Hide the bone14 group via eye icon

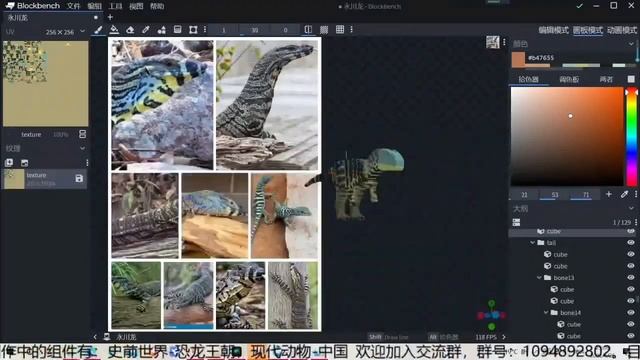coord(631,313)
